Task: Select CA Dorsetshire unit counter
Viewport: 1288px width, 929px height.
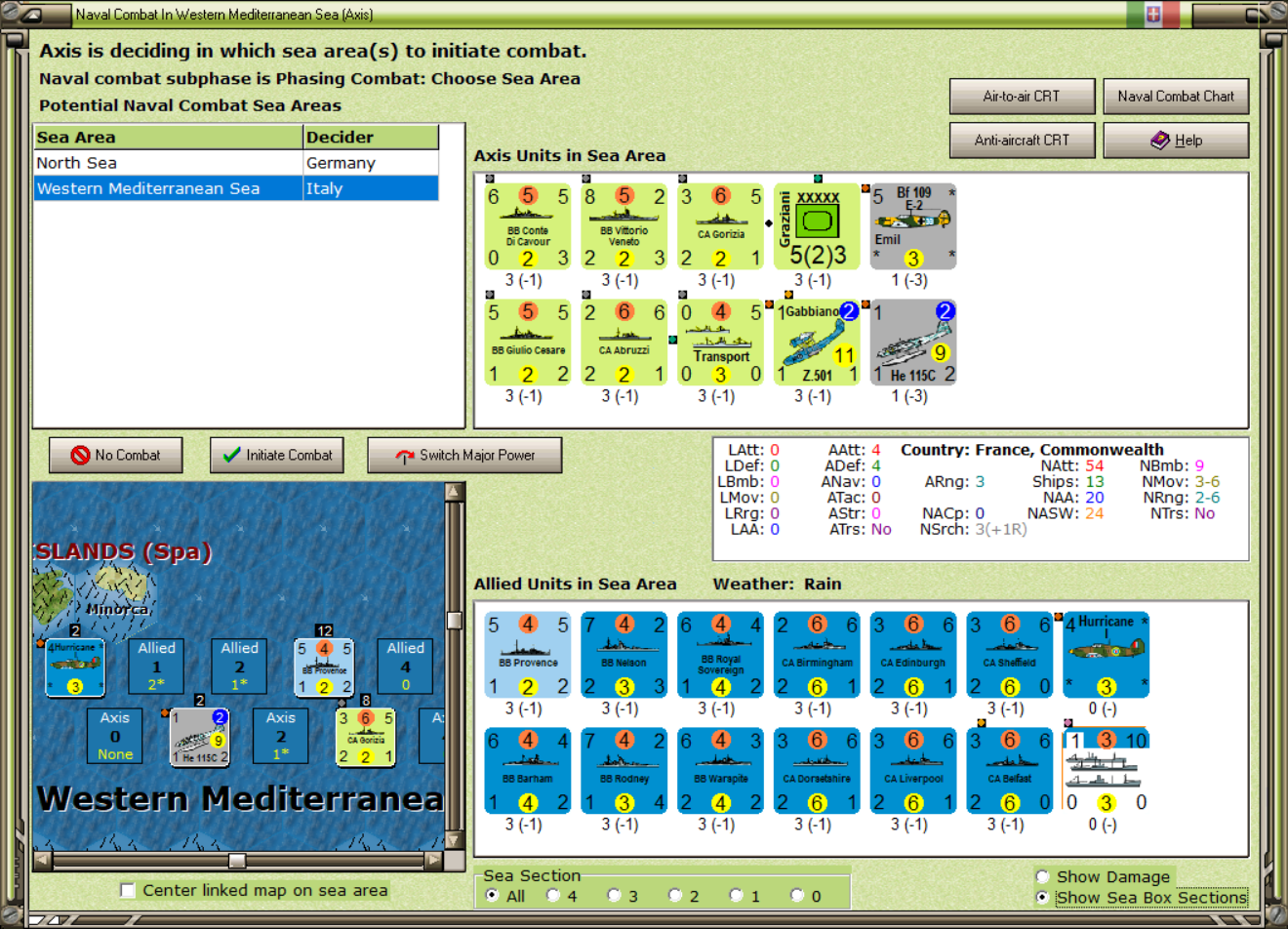Action: pos(818,771)
